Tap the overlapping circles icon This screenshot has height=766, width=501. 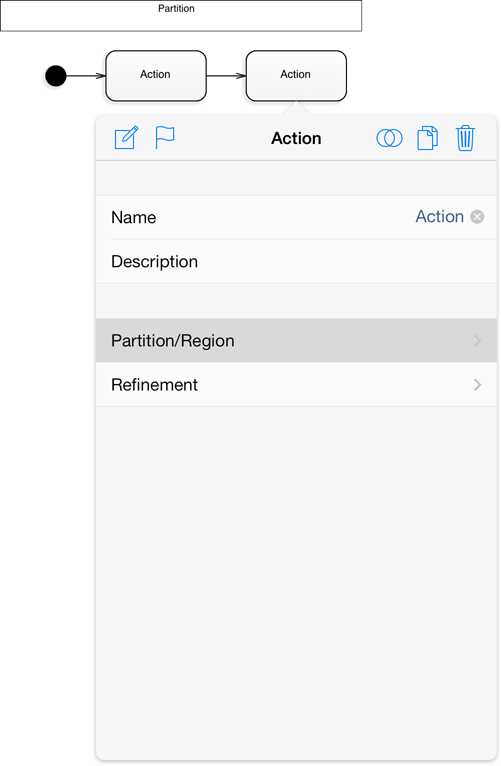(389, 138)
